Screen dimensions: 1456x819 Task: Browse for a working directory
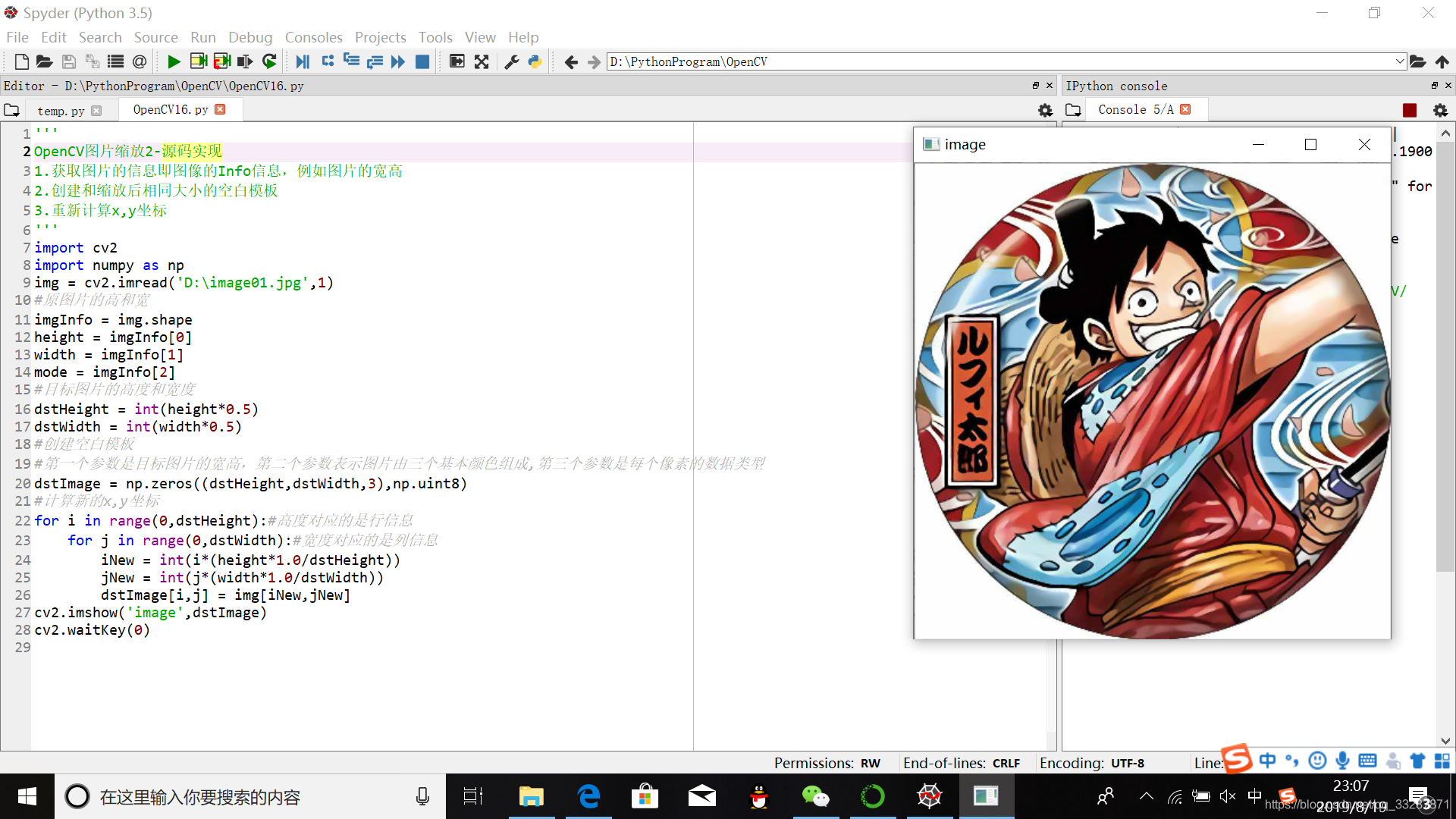pos(1418,61)
